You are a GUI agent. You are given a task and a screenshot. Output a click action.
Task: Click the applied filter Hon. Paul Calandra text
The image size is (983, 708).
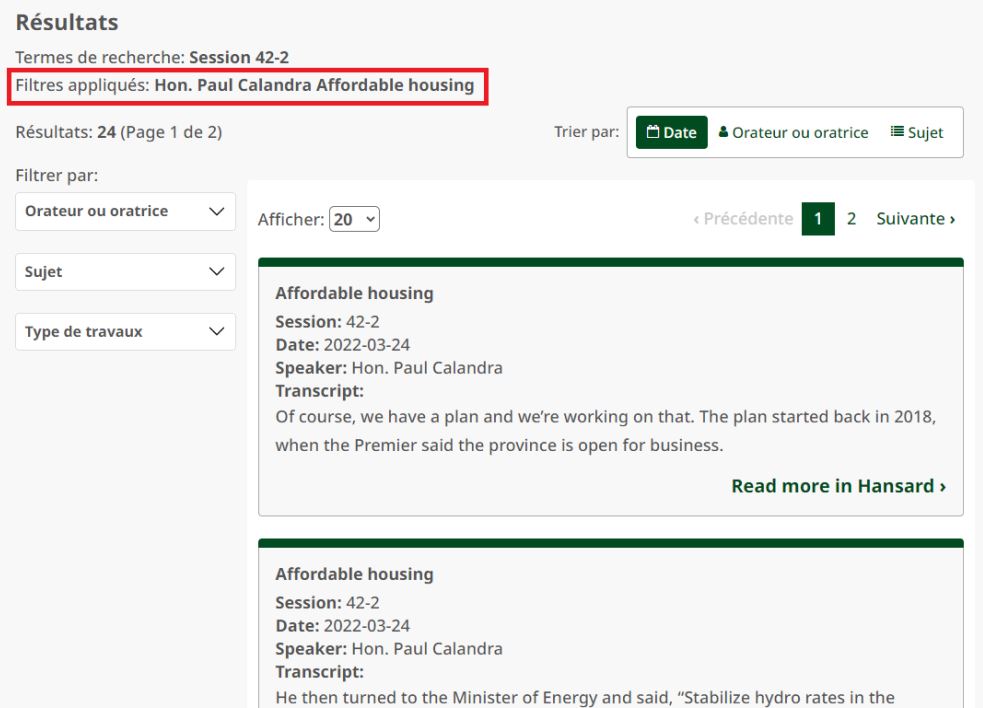(x=233, y=85)
